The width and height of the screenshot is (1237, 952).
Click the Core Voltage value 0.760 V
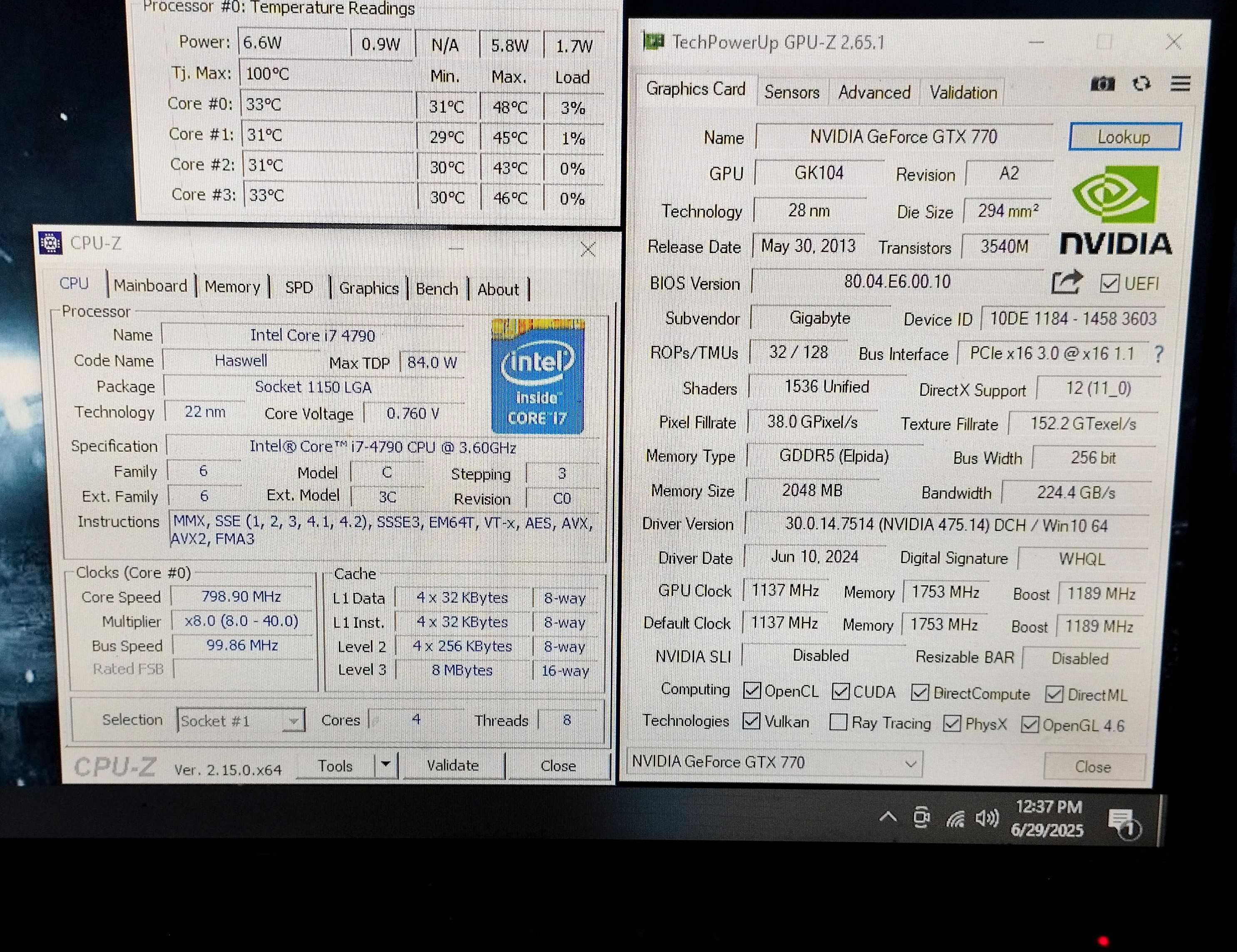(413, 413)
